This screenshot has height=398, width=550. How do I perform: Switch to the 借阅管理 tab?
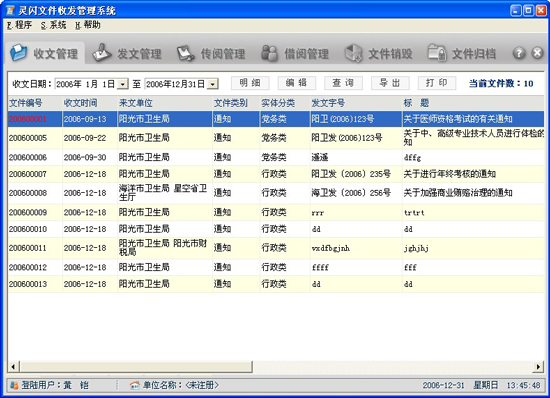tap(295, 53)
